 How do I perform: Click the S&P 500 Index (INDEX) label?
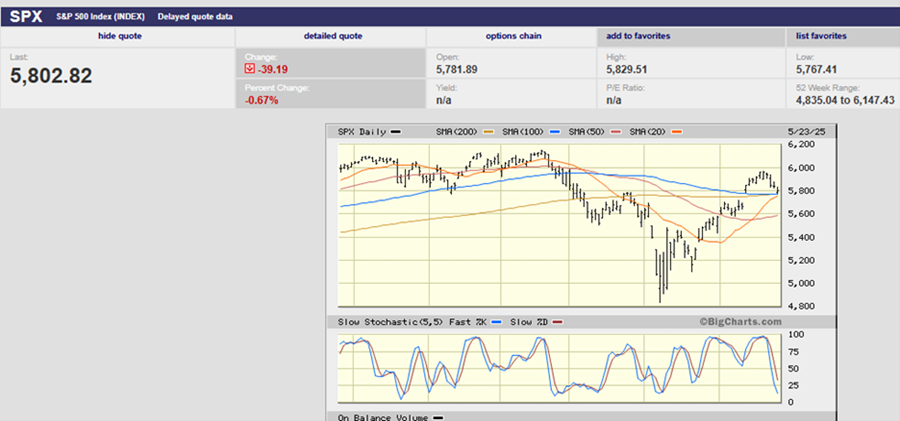[100, 17]
